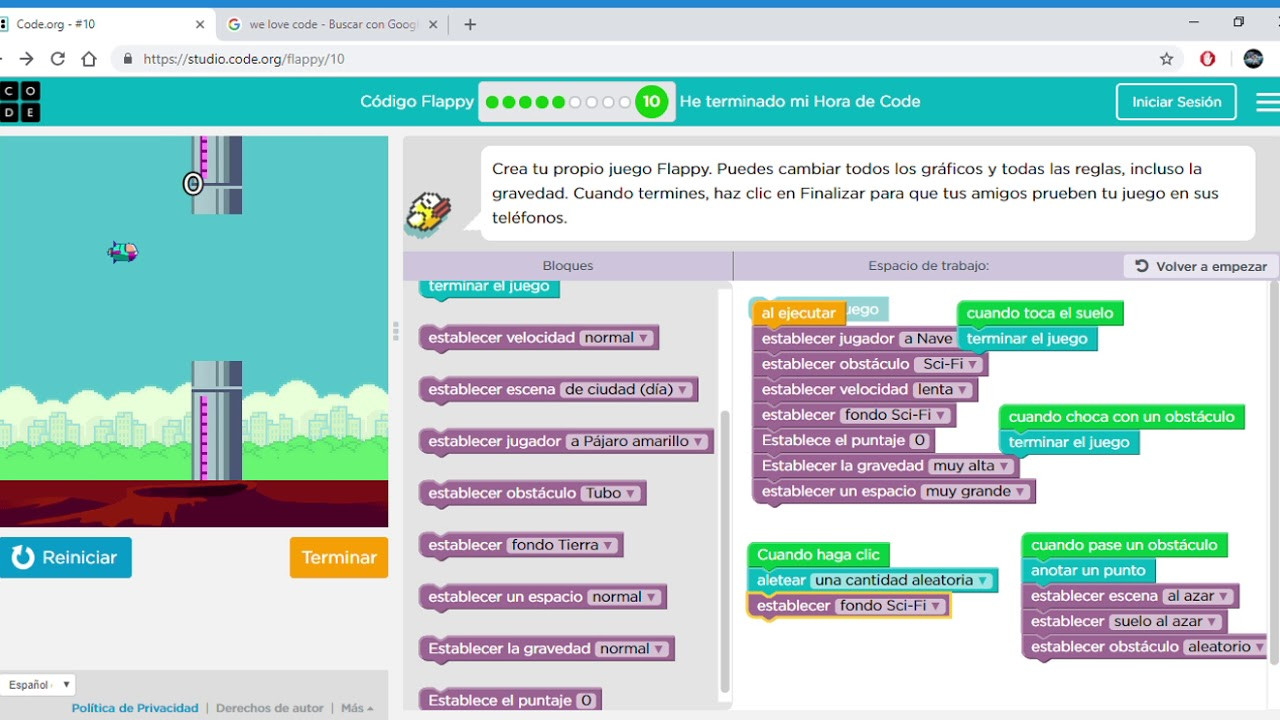Screen dimensions: 1280x720
Task: Click the bookmark star icon
Action: pos(1166,59)
